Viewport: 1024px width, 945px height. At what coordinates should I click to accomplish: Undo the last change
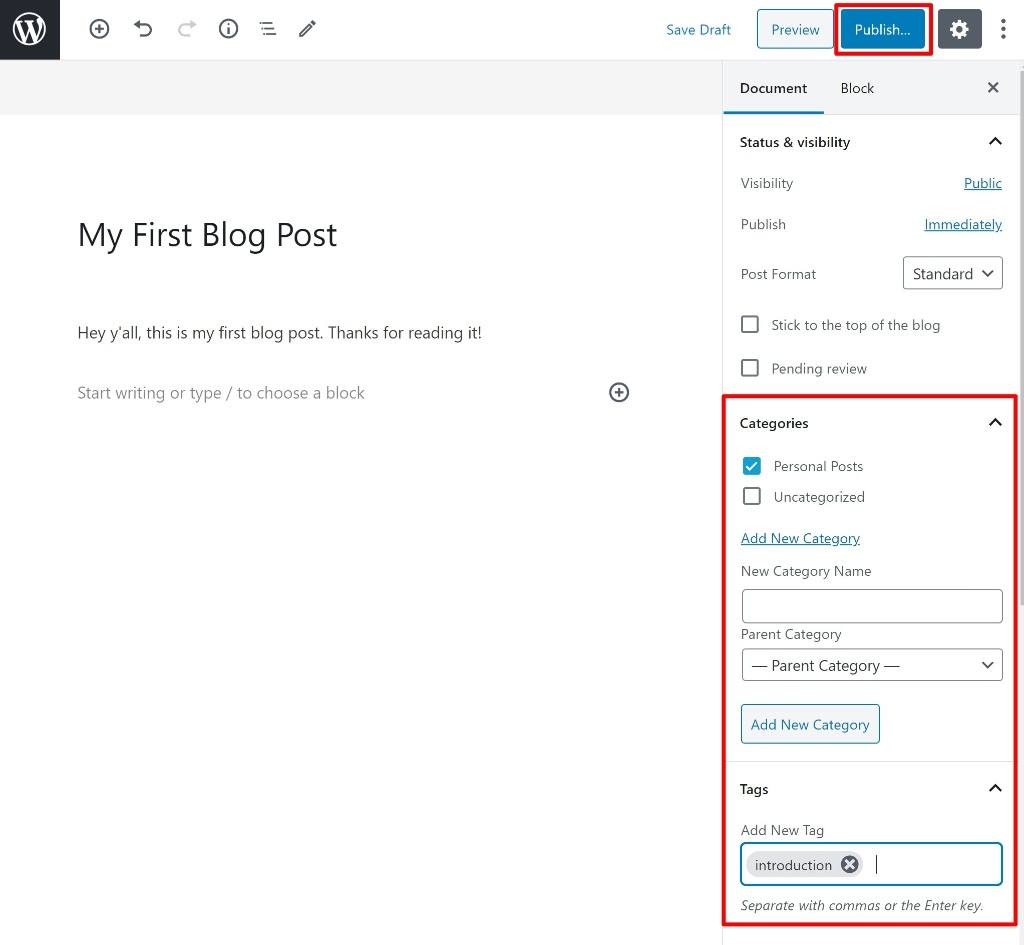[x=143, y=29]
